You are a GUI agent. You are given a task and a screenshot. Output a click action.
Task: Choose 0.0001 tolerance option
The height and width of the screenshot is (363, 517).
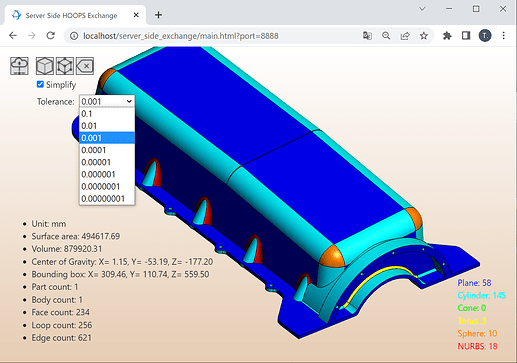click(x=107, y=150)
